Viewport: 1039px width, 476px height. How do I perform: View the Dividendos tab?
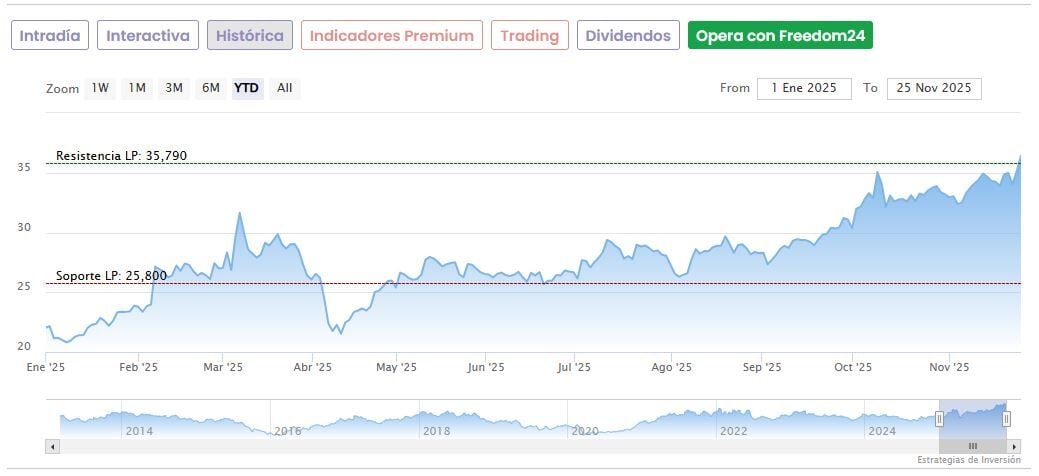click(628, 36)
